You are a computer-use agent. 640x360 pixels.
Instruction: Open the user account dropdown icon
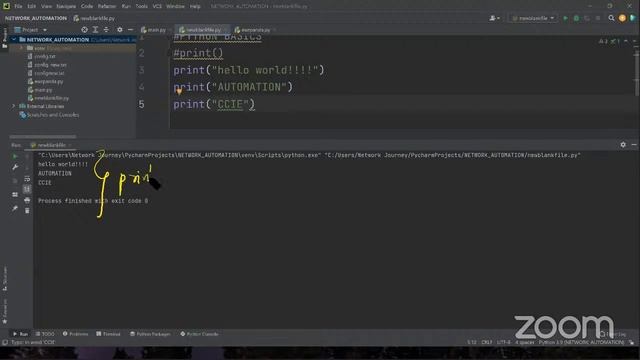point(494,18)
